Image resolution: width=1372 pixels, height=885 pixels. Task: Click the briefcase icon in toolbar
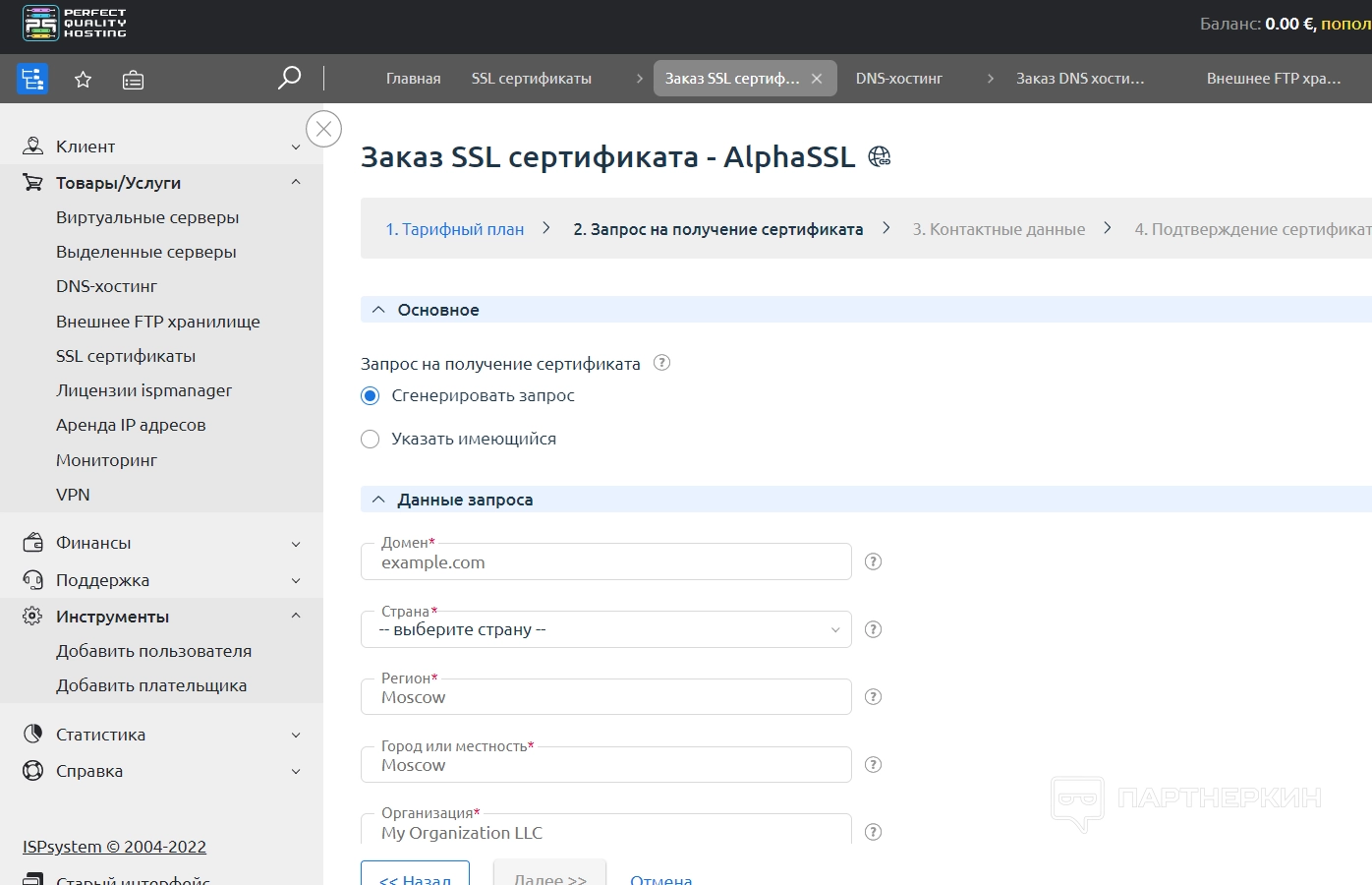(133, 80)
